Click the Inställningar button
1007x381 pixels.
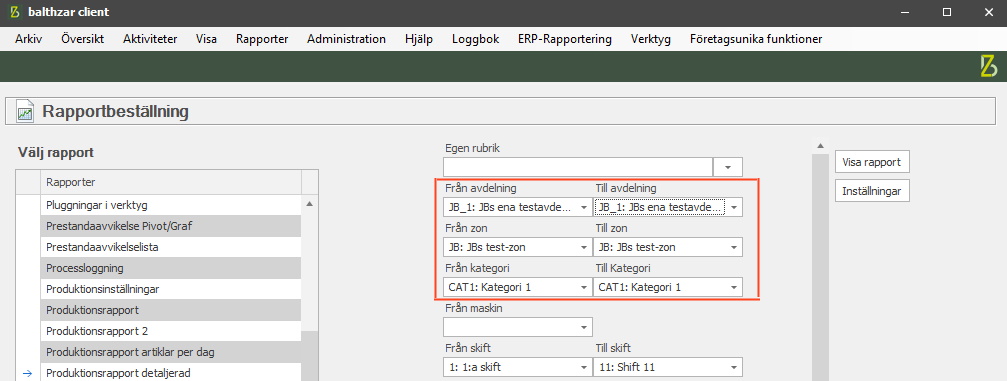[x=872, y=191]
